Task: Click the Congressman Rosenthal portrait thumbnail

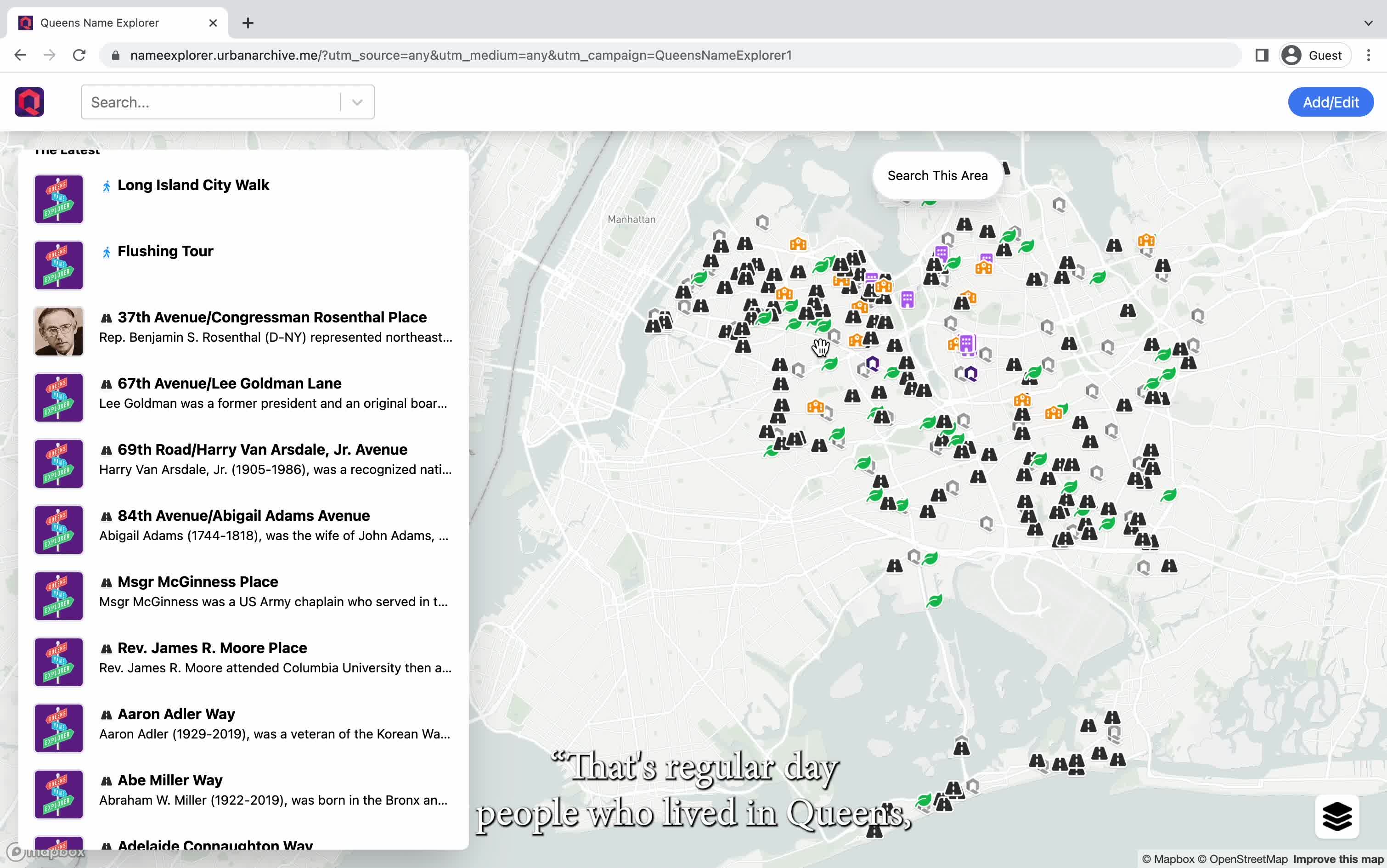Action: pyautogui.click(x=59, y=331)
